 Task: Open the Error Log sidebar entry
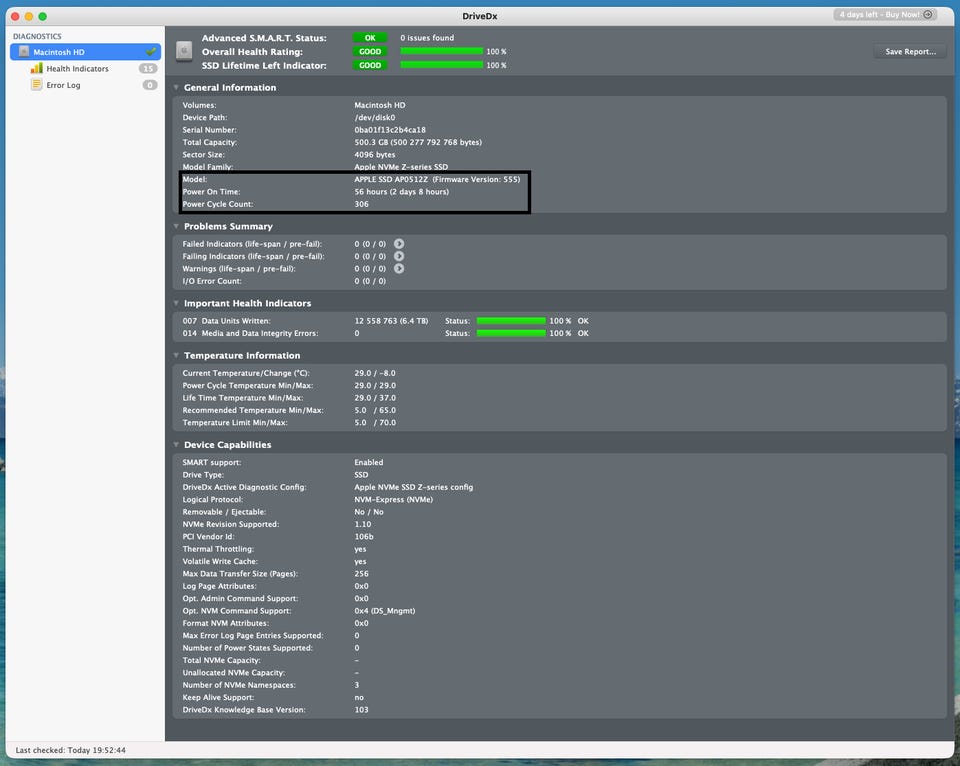click(x=63, y=85)
